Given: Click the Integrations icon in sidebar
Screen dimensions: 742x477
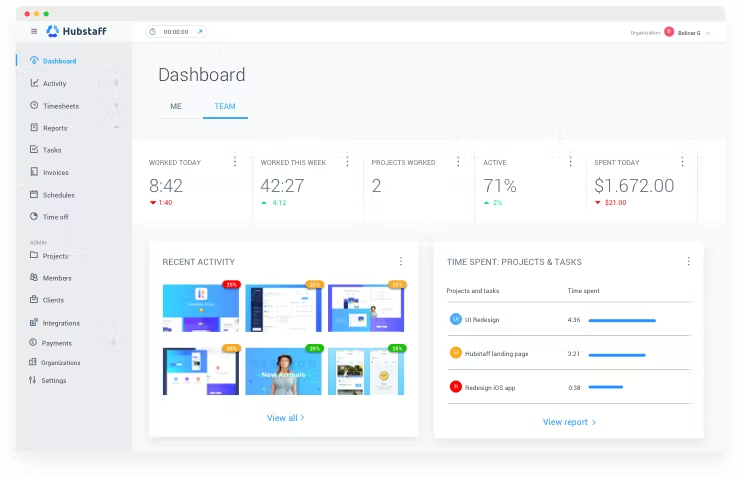Looking at the screenshot, I should [34, 322].
